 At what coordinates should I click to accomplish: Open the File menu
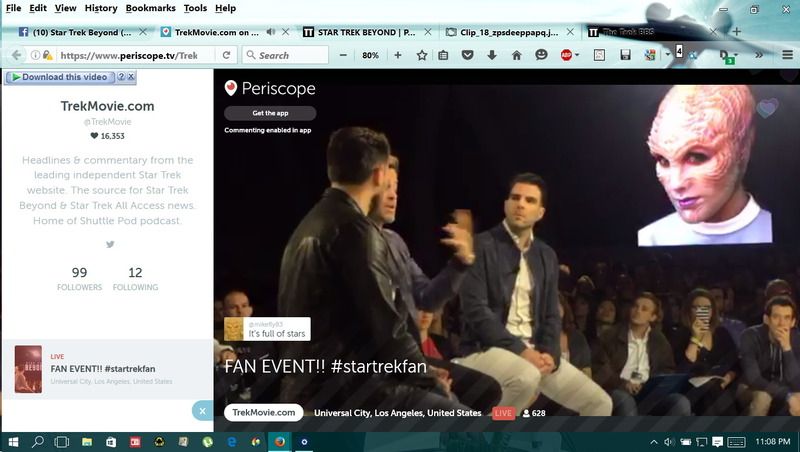[x=13, y=8]
